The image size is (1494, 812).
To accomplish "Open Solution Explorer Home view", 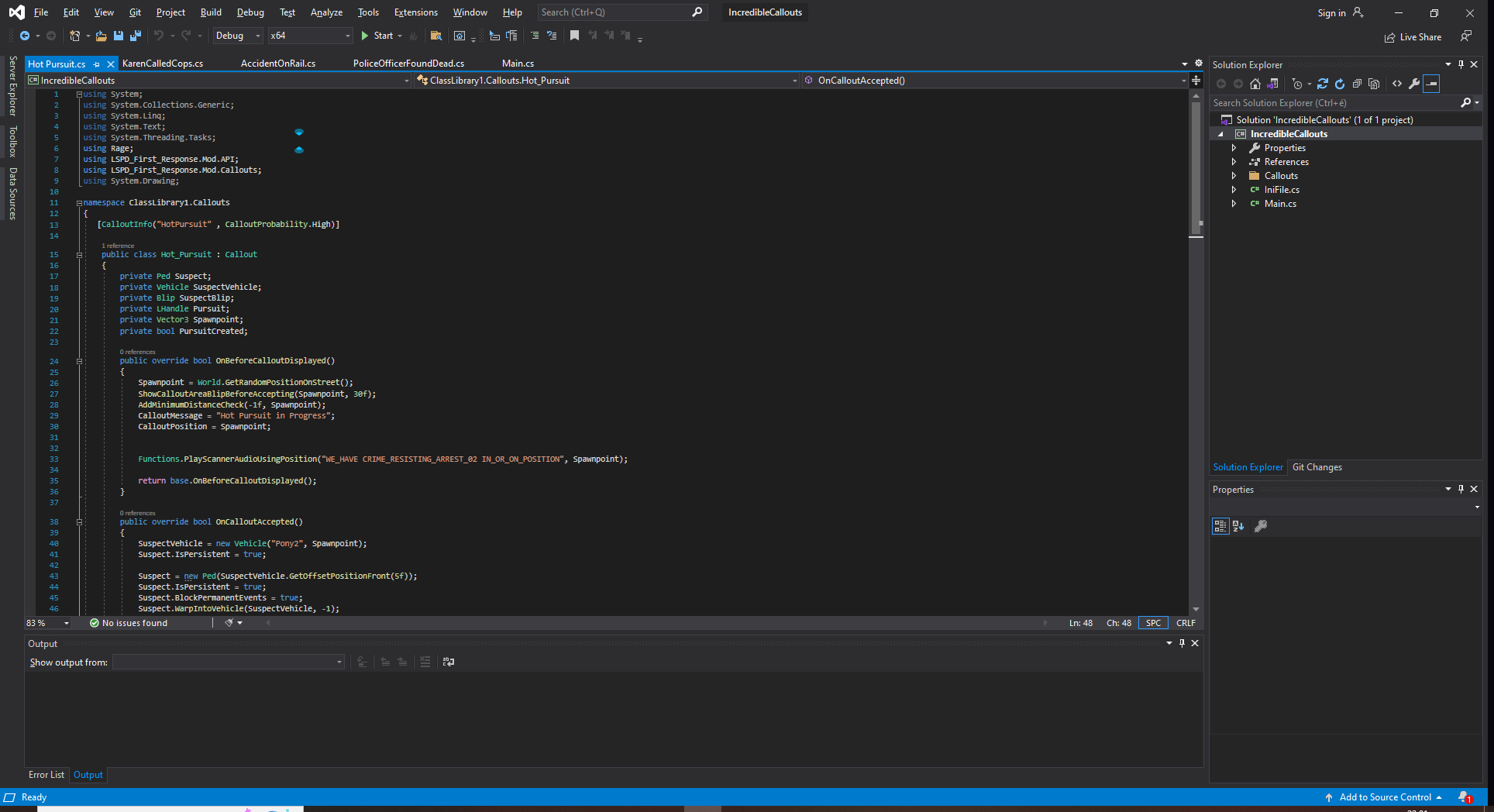I will pos(1255,84).
